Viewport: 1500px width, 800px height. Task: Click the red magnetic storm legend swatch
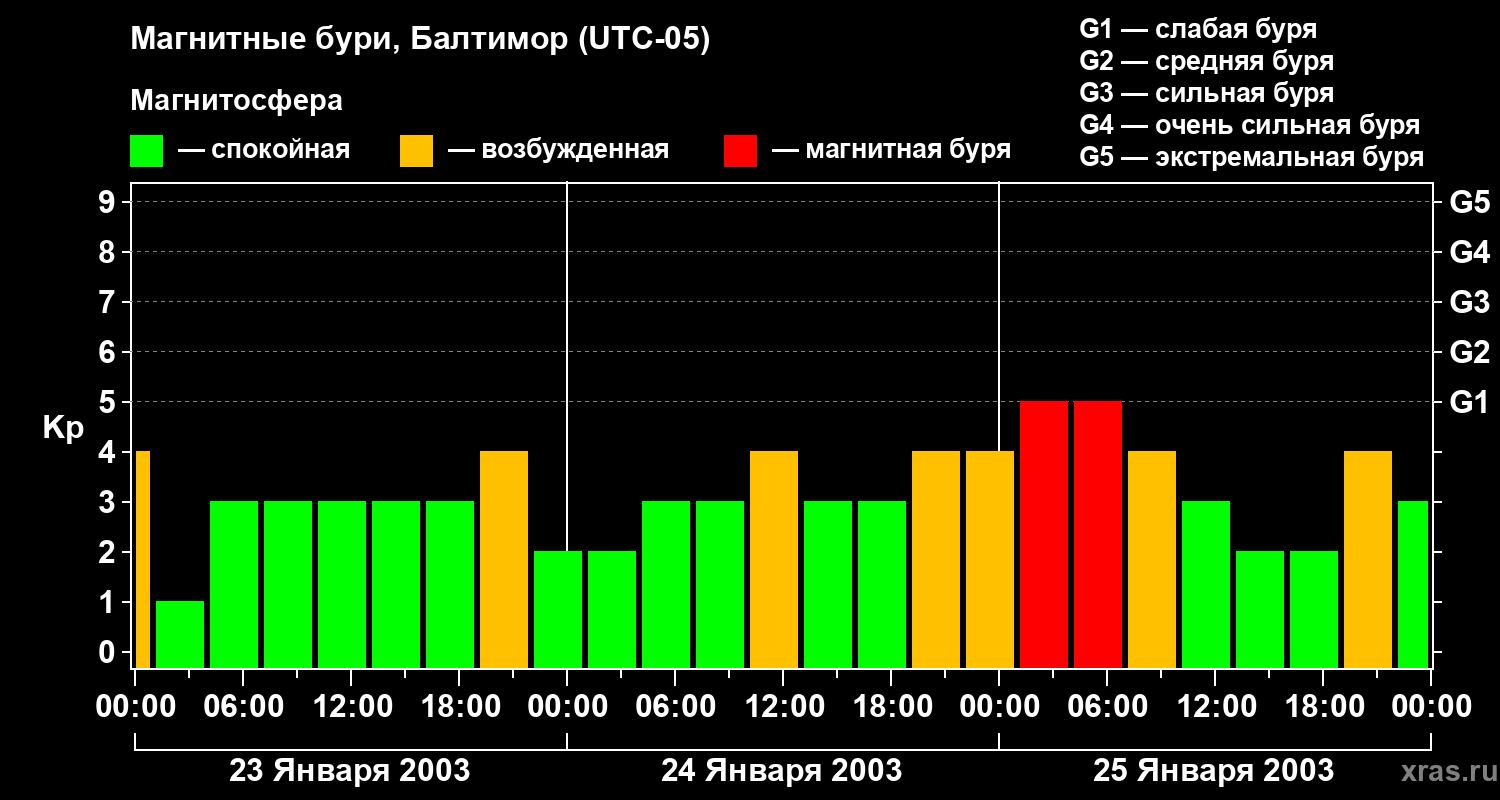pos(740,151)
